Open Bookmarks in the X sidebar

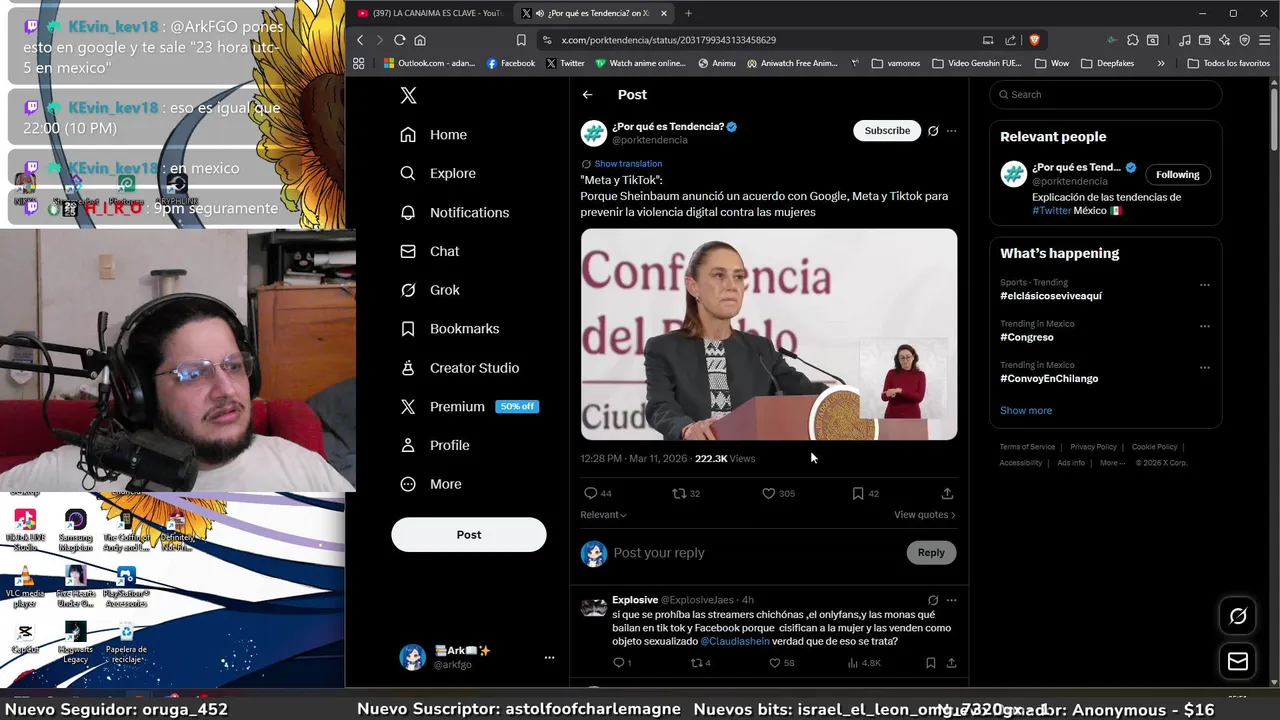tap(450, 328)
